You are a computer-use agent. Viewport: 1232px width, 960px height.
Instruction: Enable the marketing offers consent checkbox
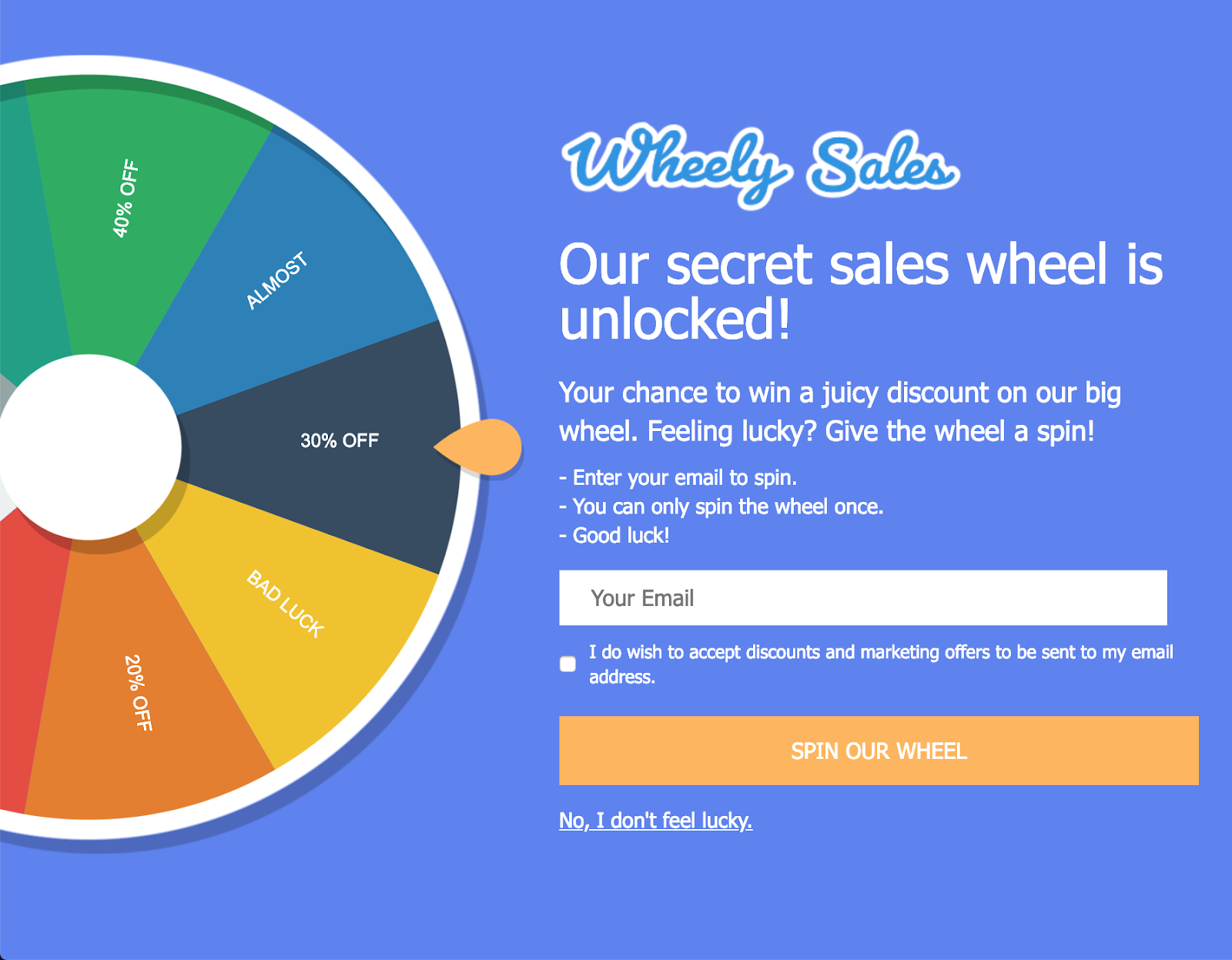(568, 664)
